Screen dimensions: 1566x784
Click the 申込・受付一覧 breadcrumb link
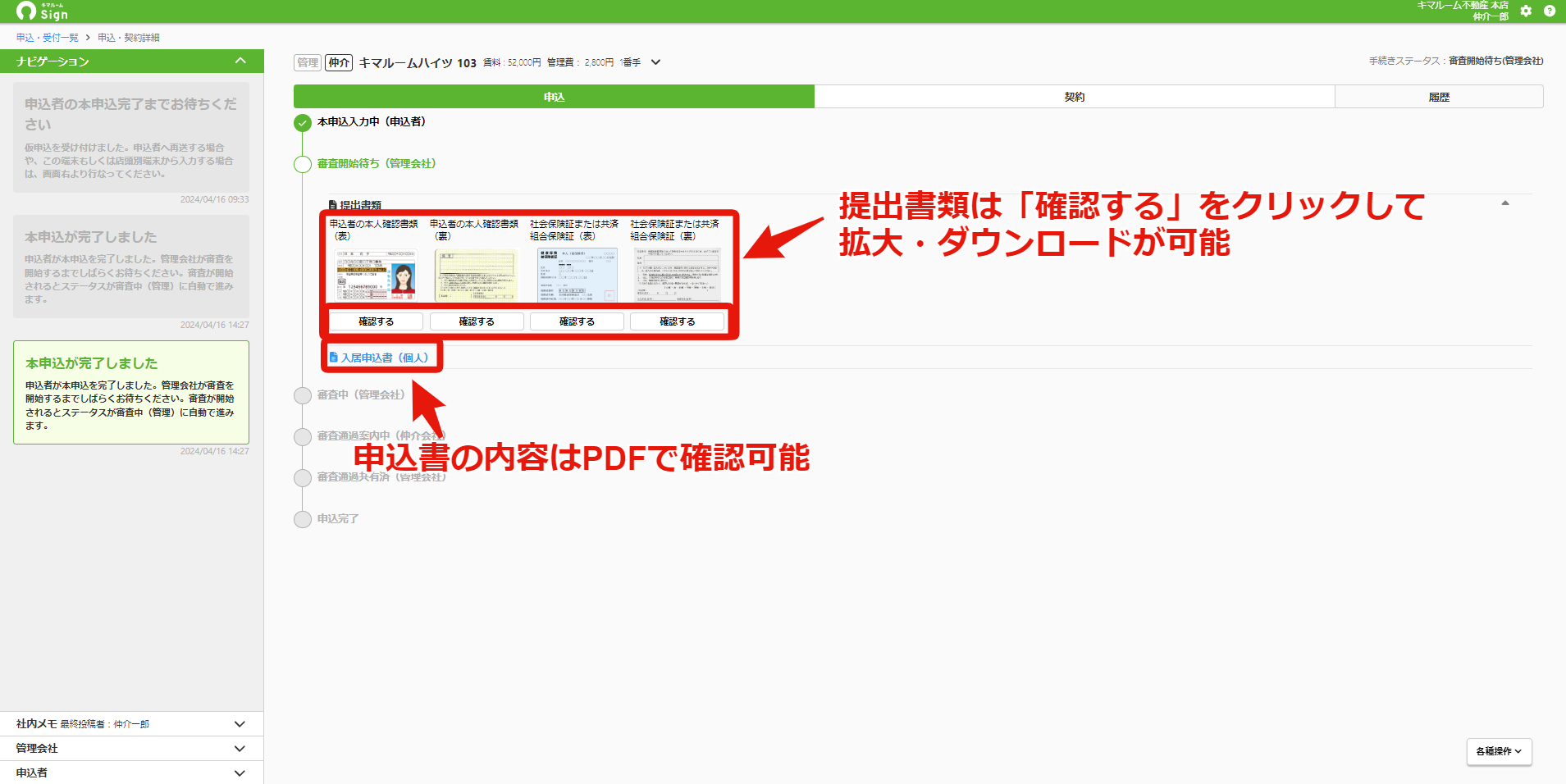pyautogui.click(x=48, y=38)
